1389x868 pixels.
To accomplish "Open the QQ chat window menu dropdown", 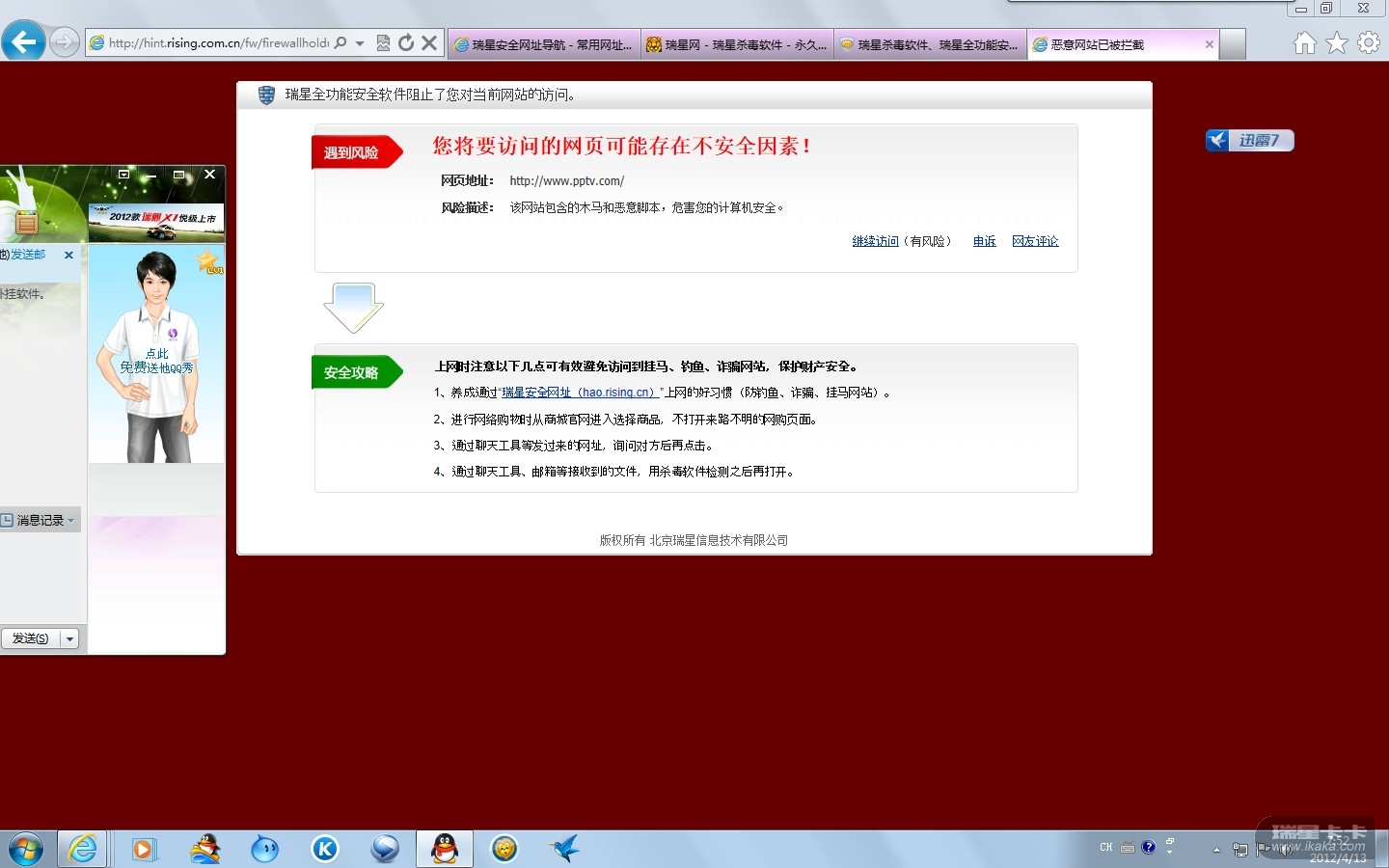I will (x=123, y=175).
